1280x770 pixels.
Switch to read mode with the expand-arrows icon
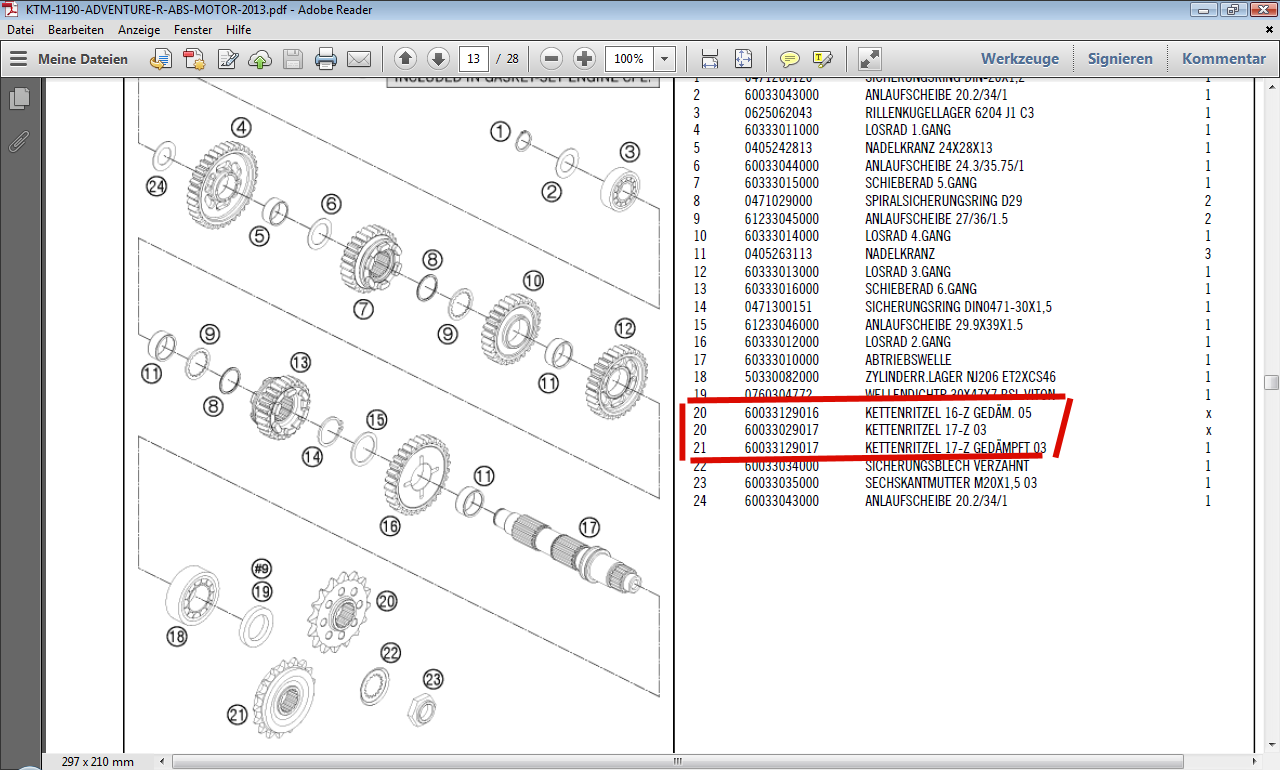tap(870, 59)
